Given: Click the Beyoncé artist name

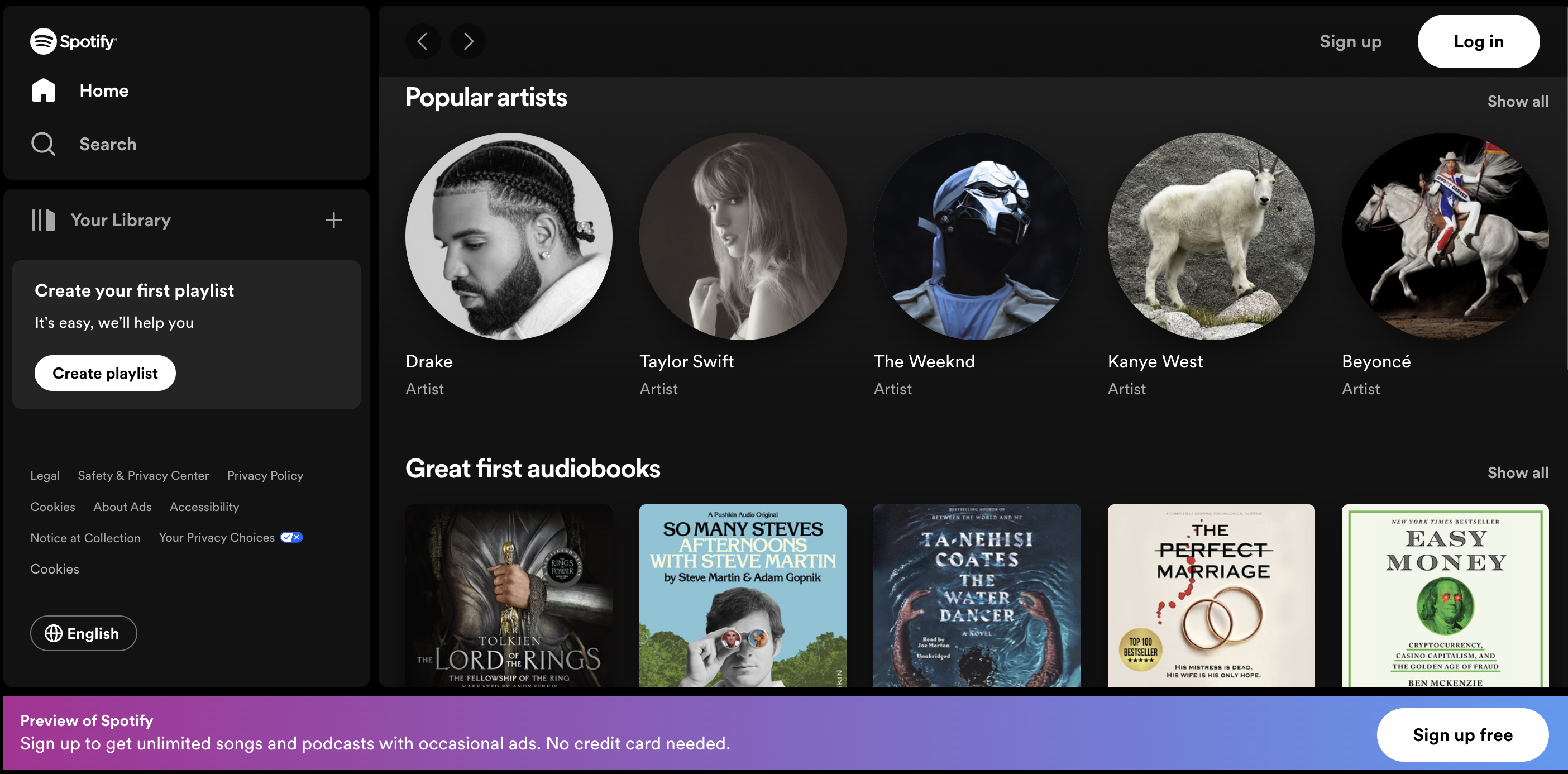Looking at the screenshot, I should coord(1376,362).
